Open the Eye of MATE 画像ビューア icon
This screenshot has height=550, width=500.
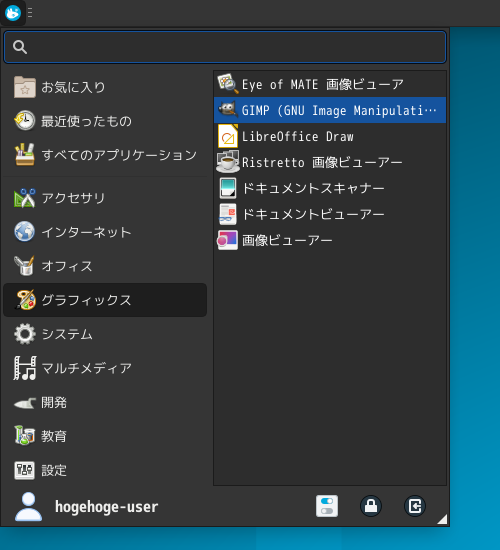[x=228, y=84]
